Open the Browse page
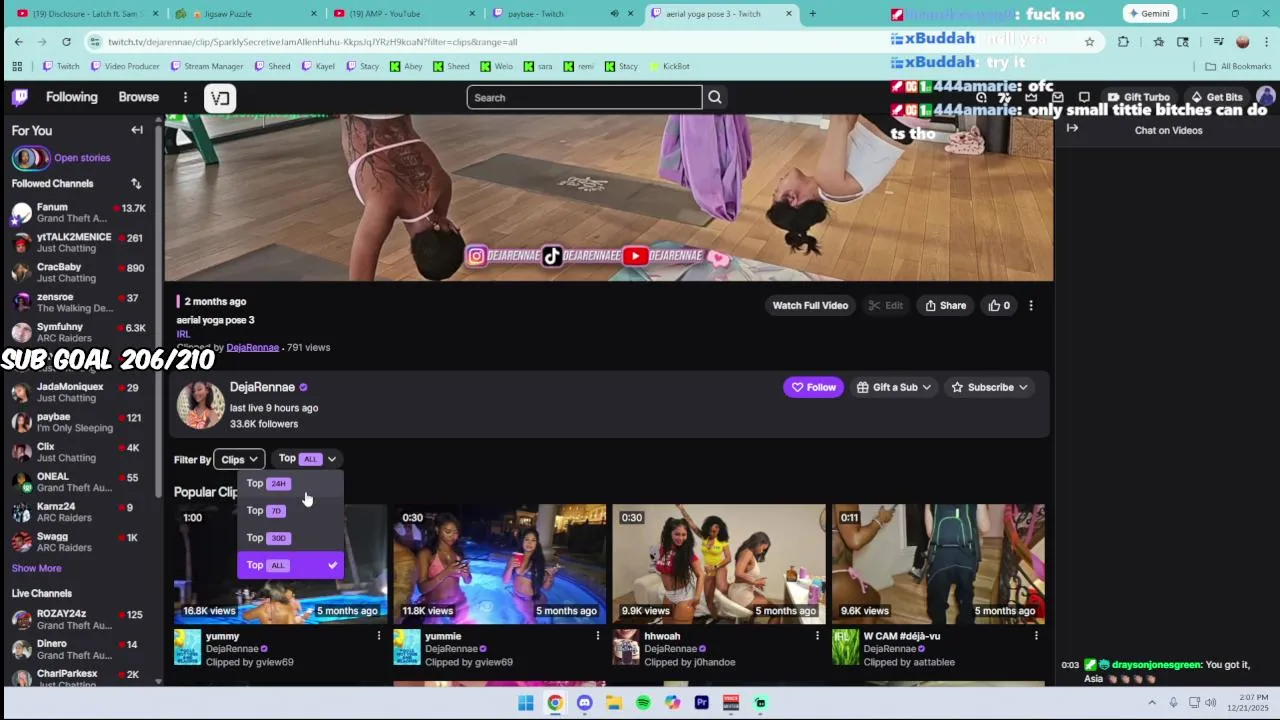 (139, 97)
